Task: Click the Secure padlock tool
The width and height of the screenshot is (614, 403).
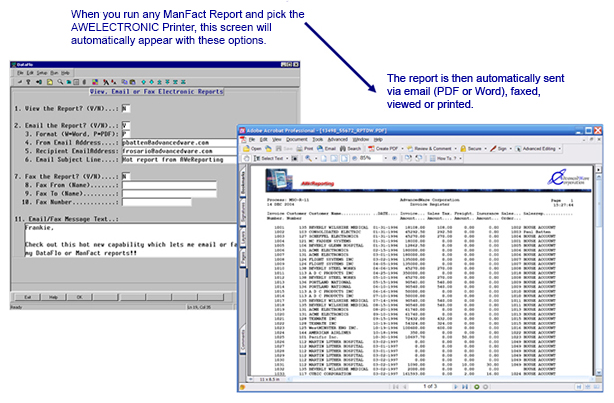Action: (x=471, y=148)
